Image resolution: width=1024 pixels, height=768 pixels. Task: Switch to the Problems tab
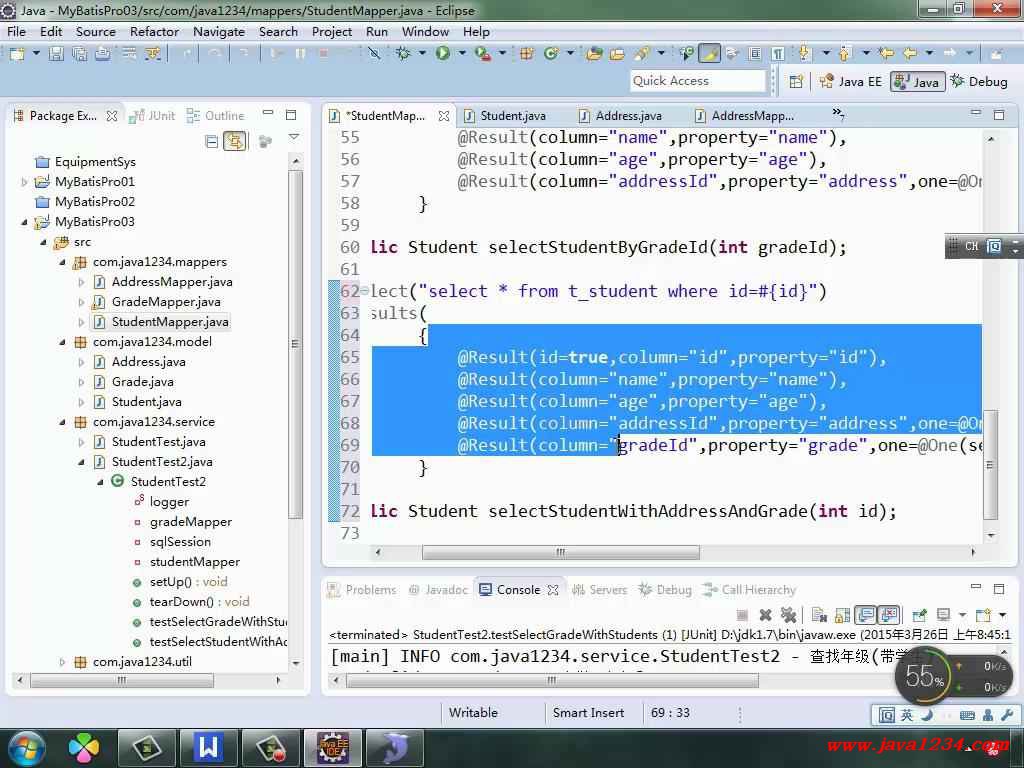point(362,590)
